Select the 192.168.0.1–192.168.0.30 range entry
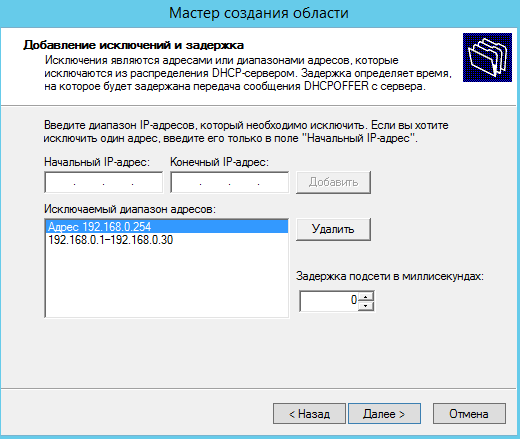The height and width of the screenshot is (439, 520). [167, 240]
